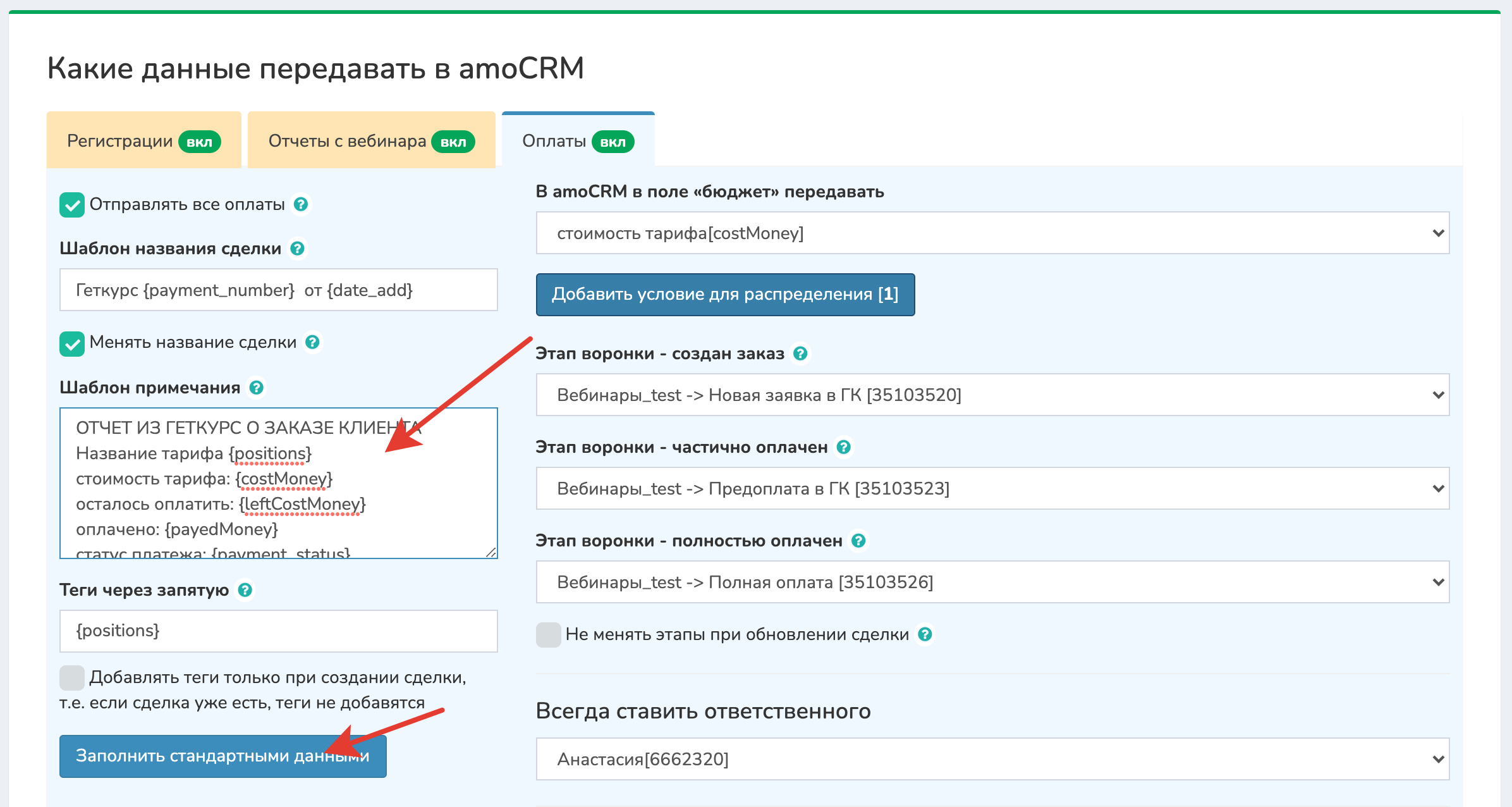
Task: Click the вкл badge on Оплаты tab
Action: click(x=613, y=142)
